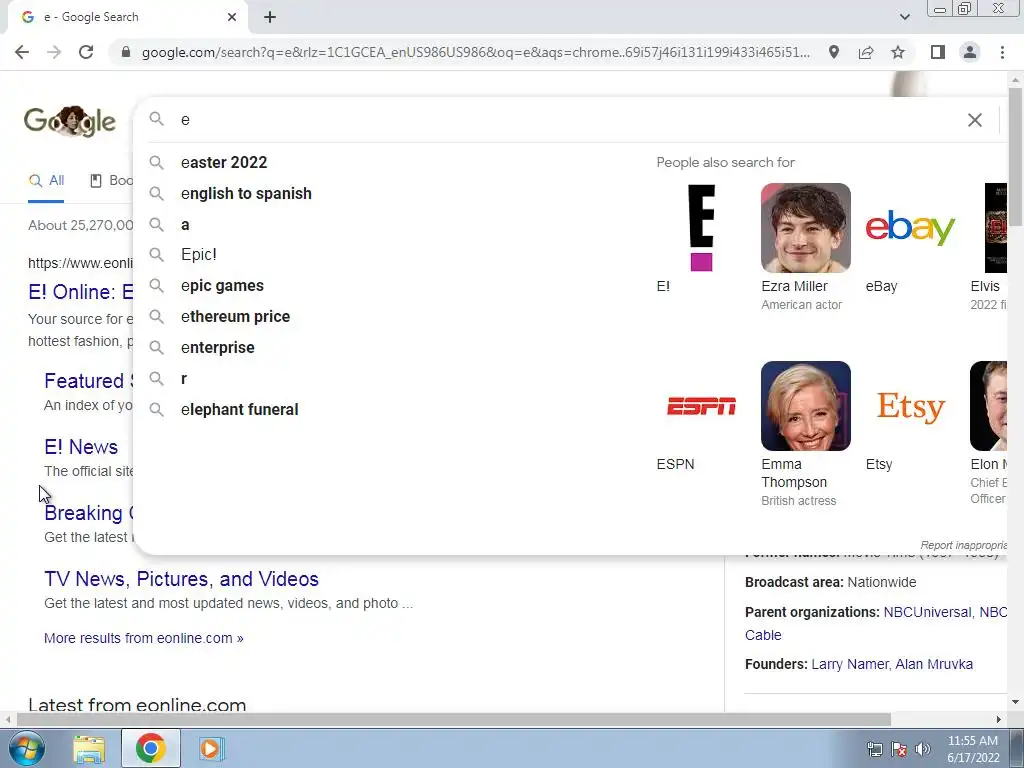
Task: Click the browser forward arrow
Action: pos(54,52)
